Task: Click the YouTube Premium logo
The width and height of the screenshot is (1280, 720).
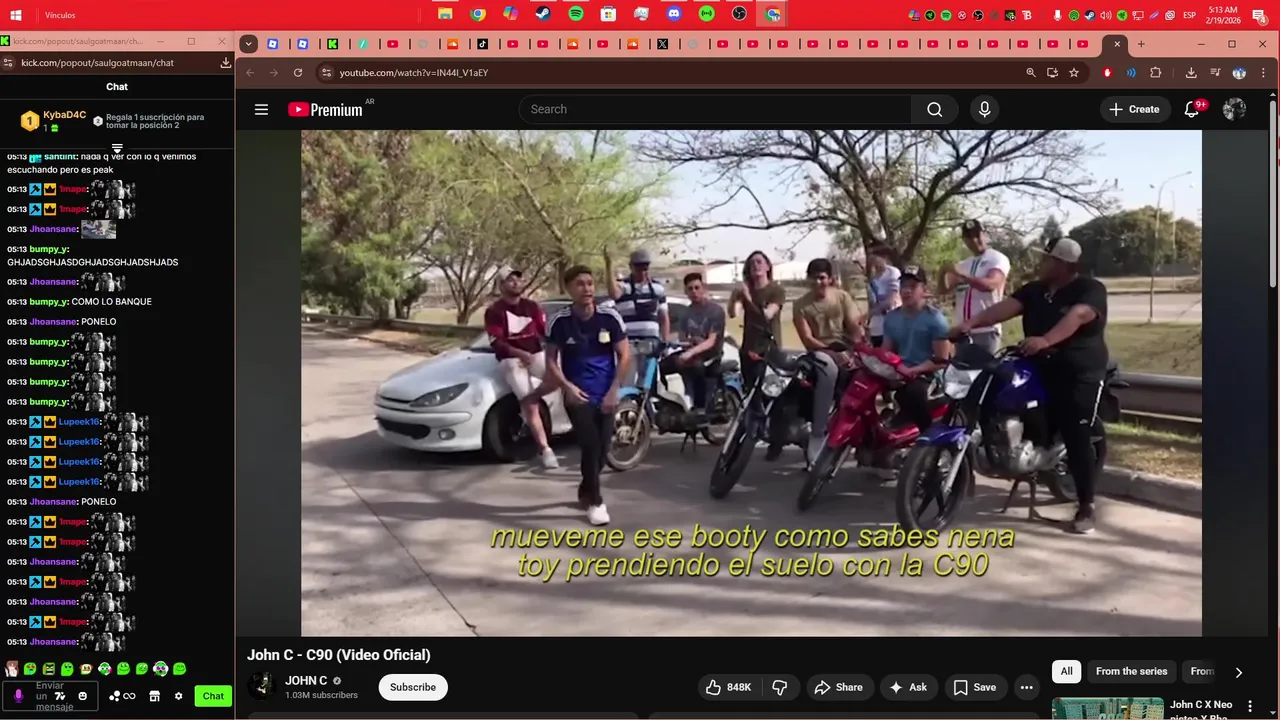Action: (325, 110)
